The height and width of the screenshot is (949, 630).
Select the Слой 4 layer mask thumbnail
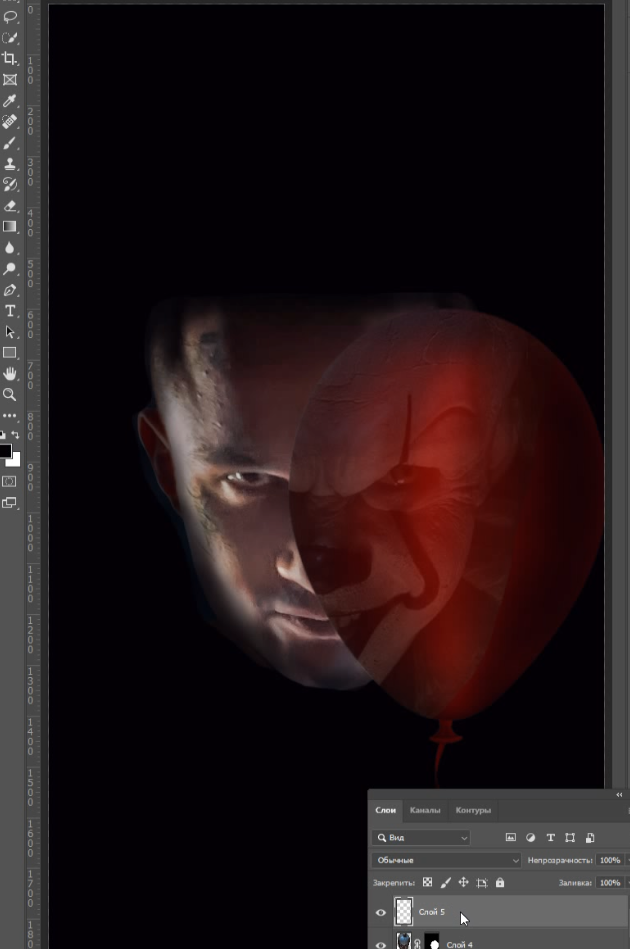[432, 941]
